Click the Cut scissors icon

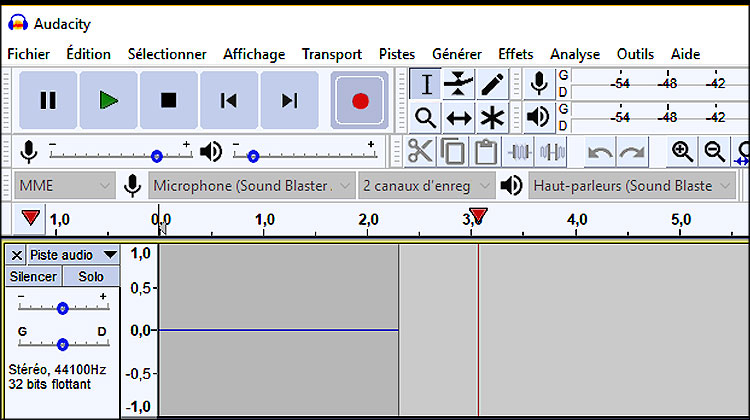[420, 152]
